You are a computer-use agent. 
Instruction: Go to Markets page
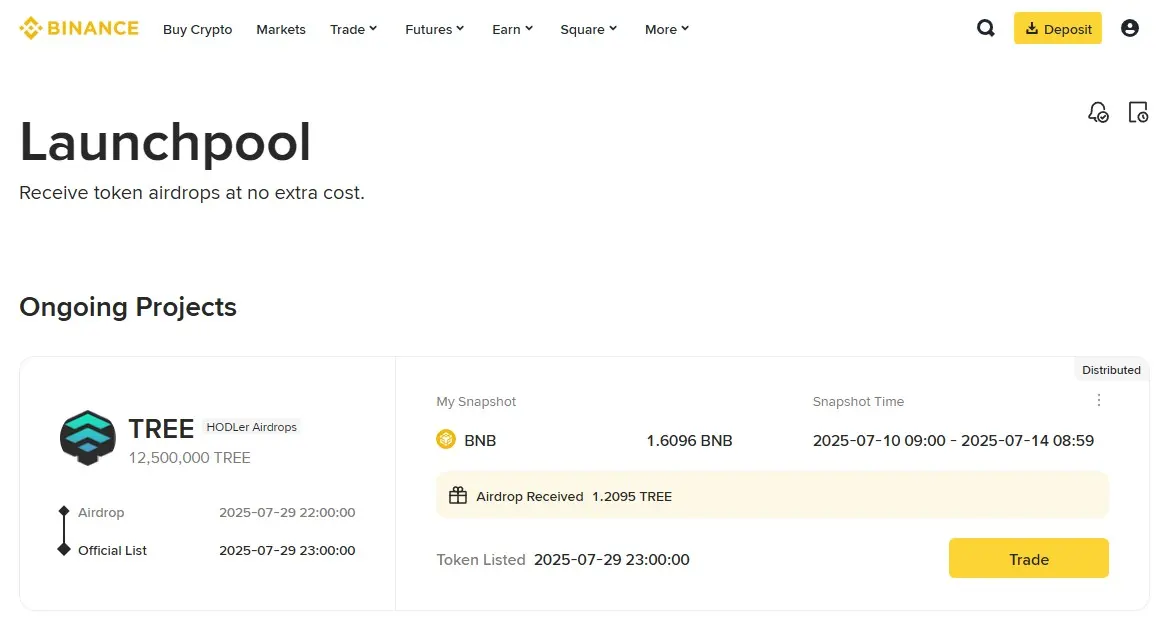pos(281,29)
